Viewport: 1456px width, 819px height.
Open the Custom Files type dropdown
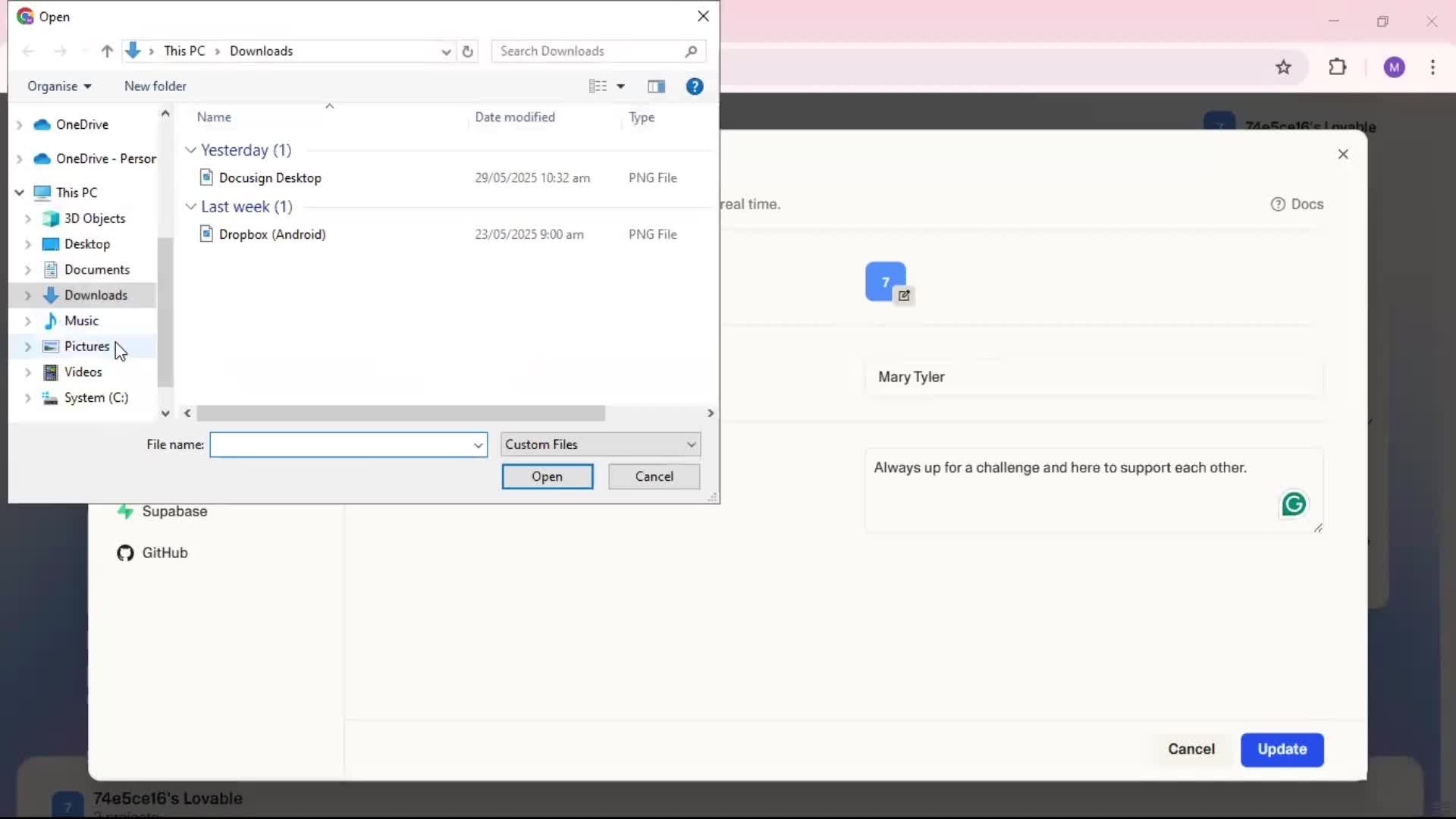601,444
